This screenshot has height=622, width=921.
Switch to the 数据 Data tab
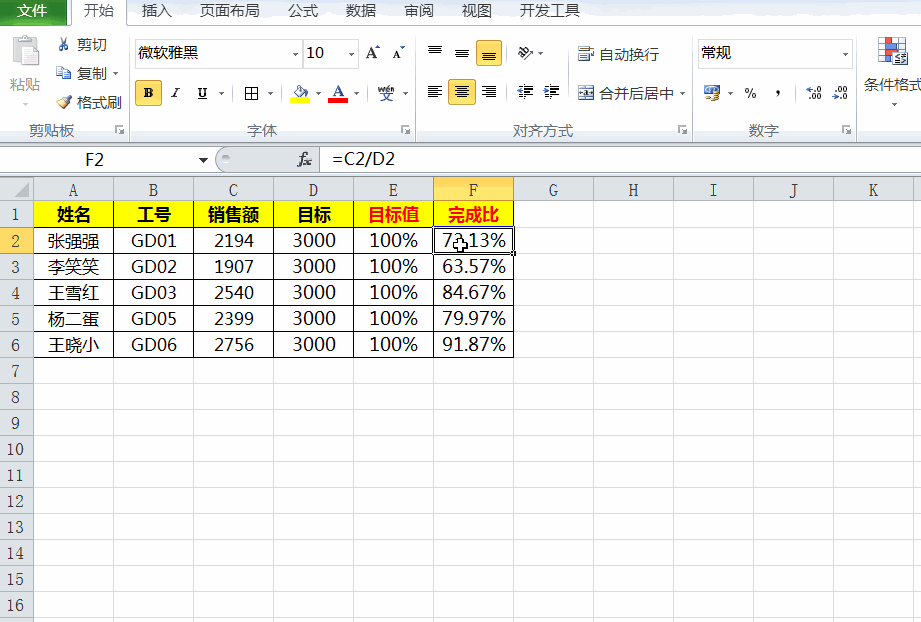(x=361, y=11)
